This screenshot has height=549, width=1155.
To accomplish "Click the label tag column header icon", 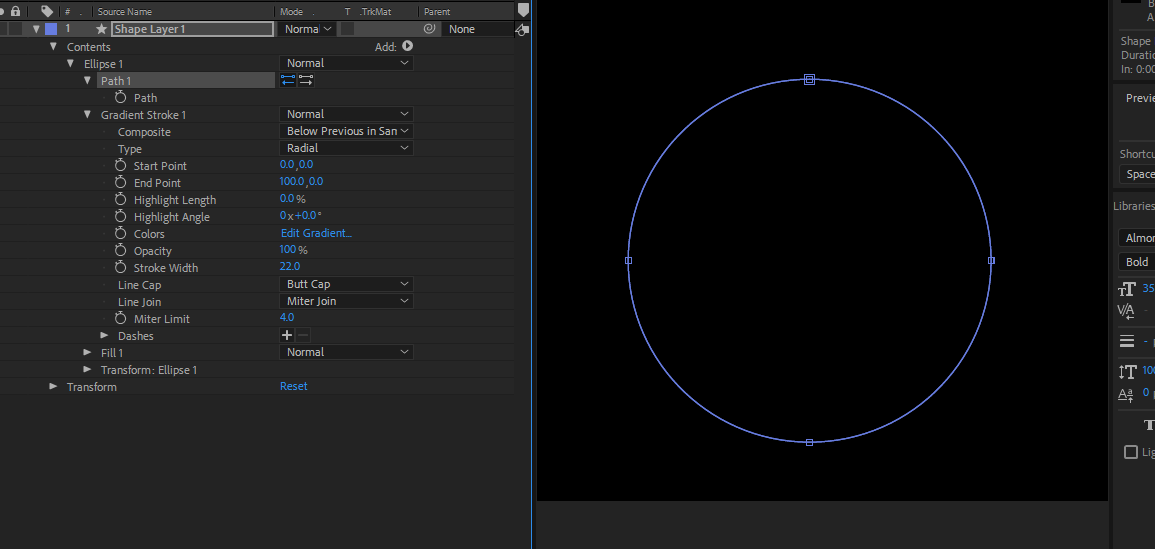I will (x=47, y=11).
